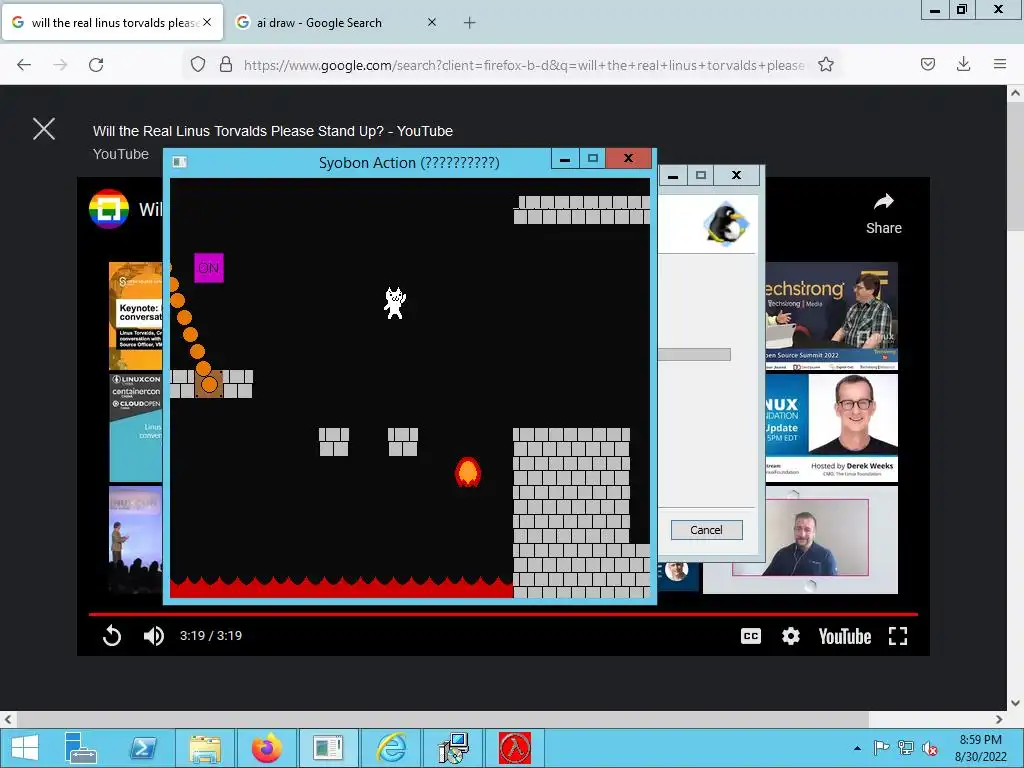Open the muted volume tray icon

pos(930,748)
